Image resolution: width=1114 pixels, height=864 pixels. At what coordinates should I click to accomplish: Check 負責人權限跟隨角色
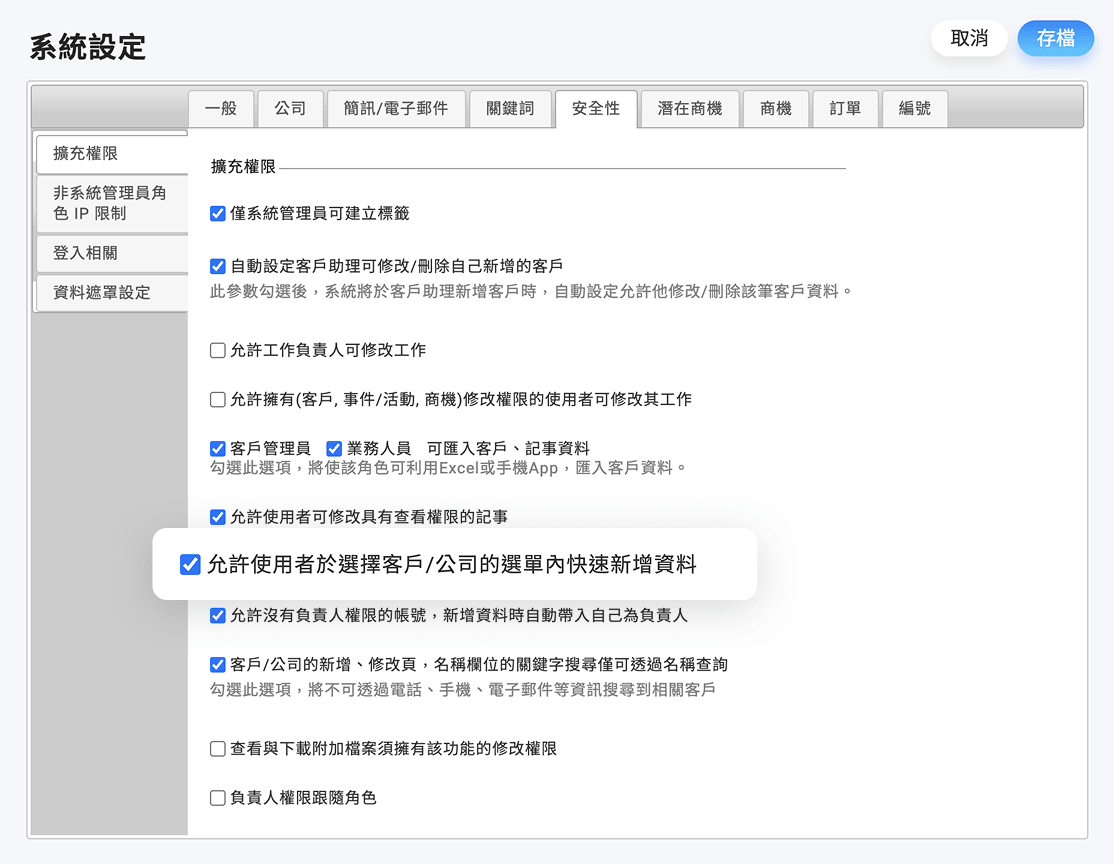218,798
